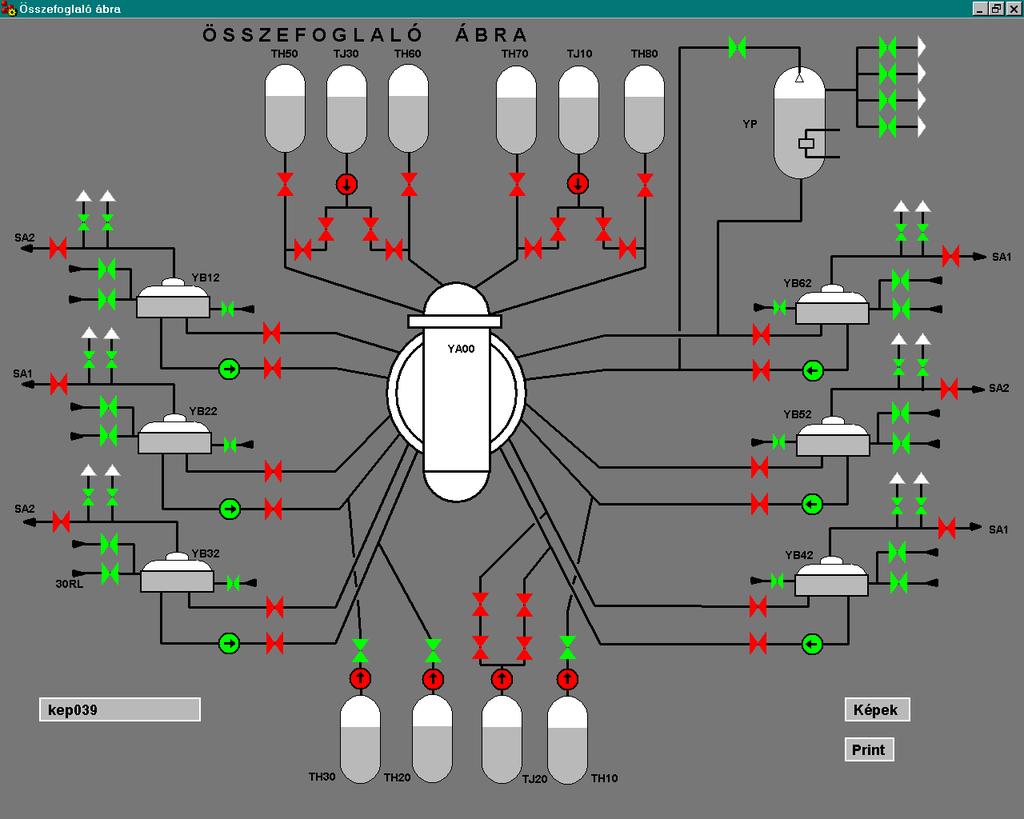Select the green circulation pump of YB42
1024x819 pixels.
pos(812,644)
